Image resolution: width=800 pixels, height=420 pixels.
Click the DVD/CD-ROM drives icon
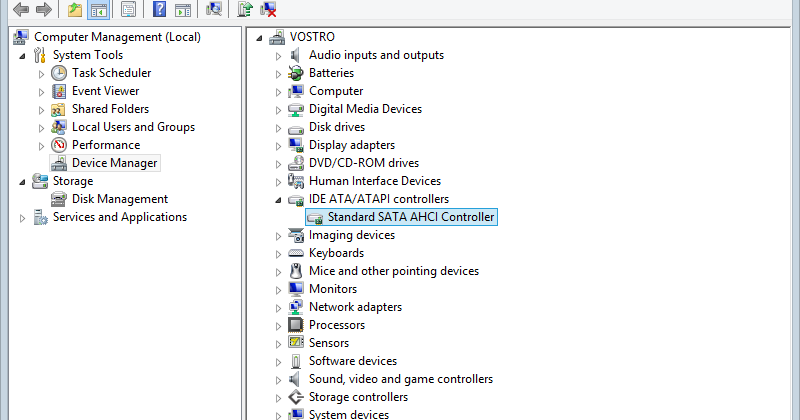tap(295, 163)
